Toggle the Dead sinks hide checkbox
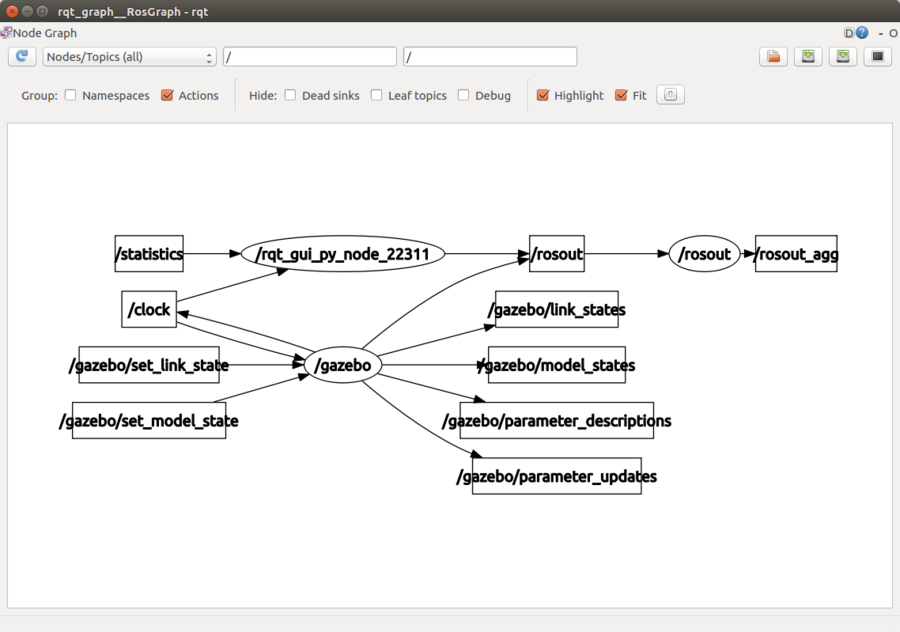The width and height of the screenshot is (900, 632). (290, 95)
